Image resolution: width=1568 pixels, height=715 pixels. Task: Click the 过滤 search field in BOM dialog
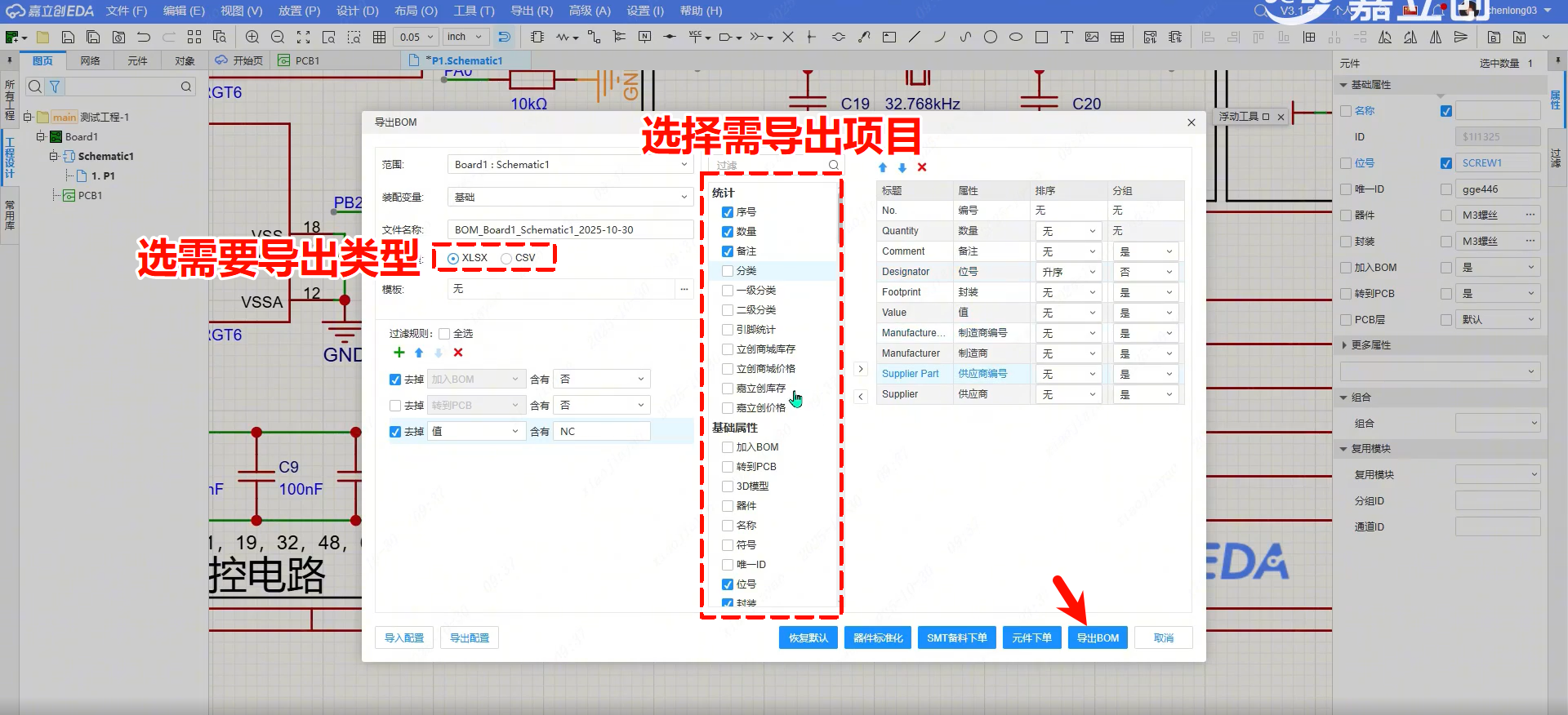pos(776,165)
